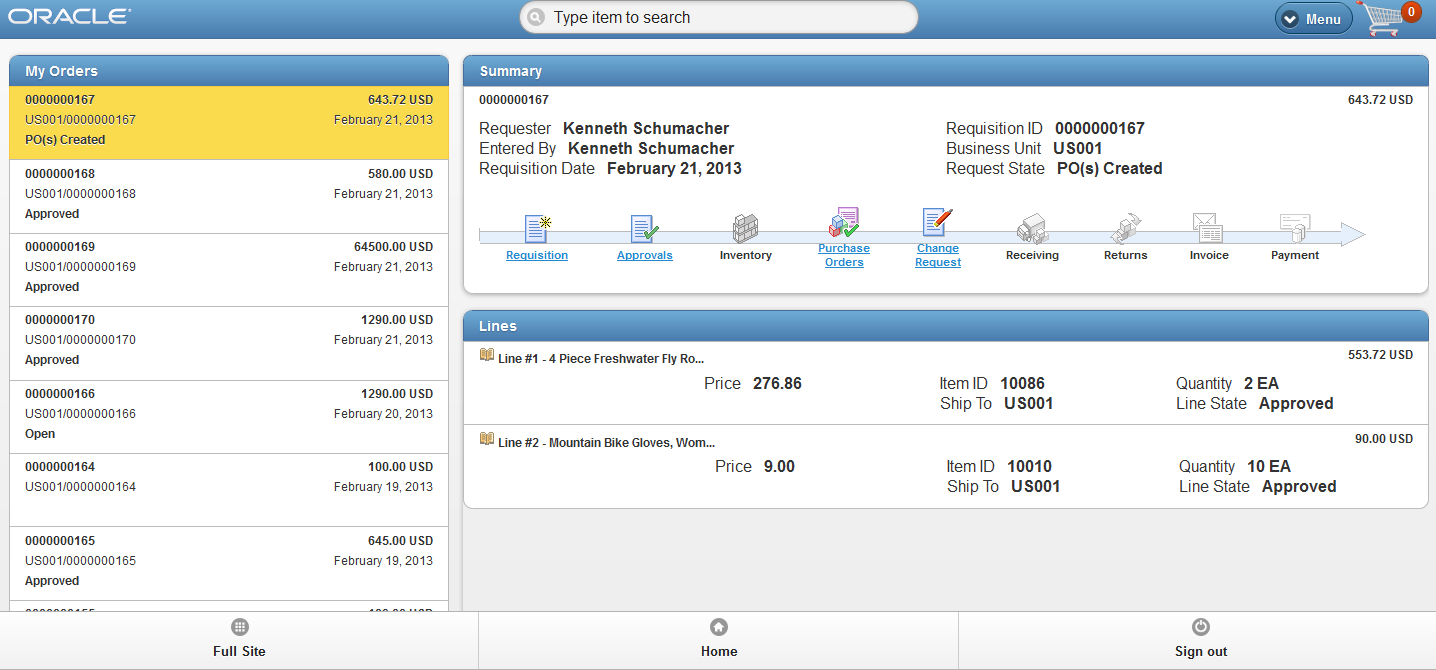Select order 0000000168 in My Orders
This screenshot has width=1436, height=670.
click(229, 197)
